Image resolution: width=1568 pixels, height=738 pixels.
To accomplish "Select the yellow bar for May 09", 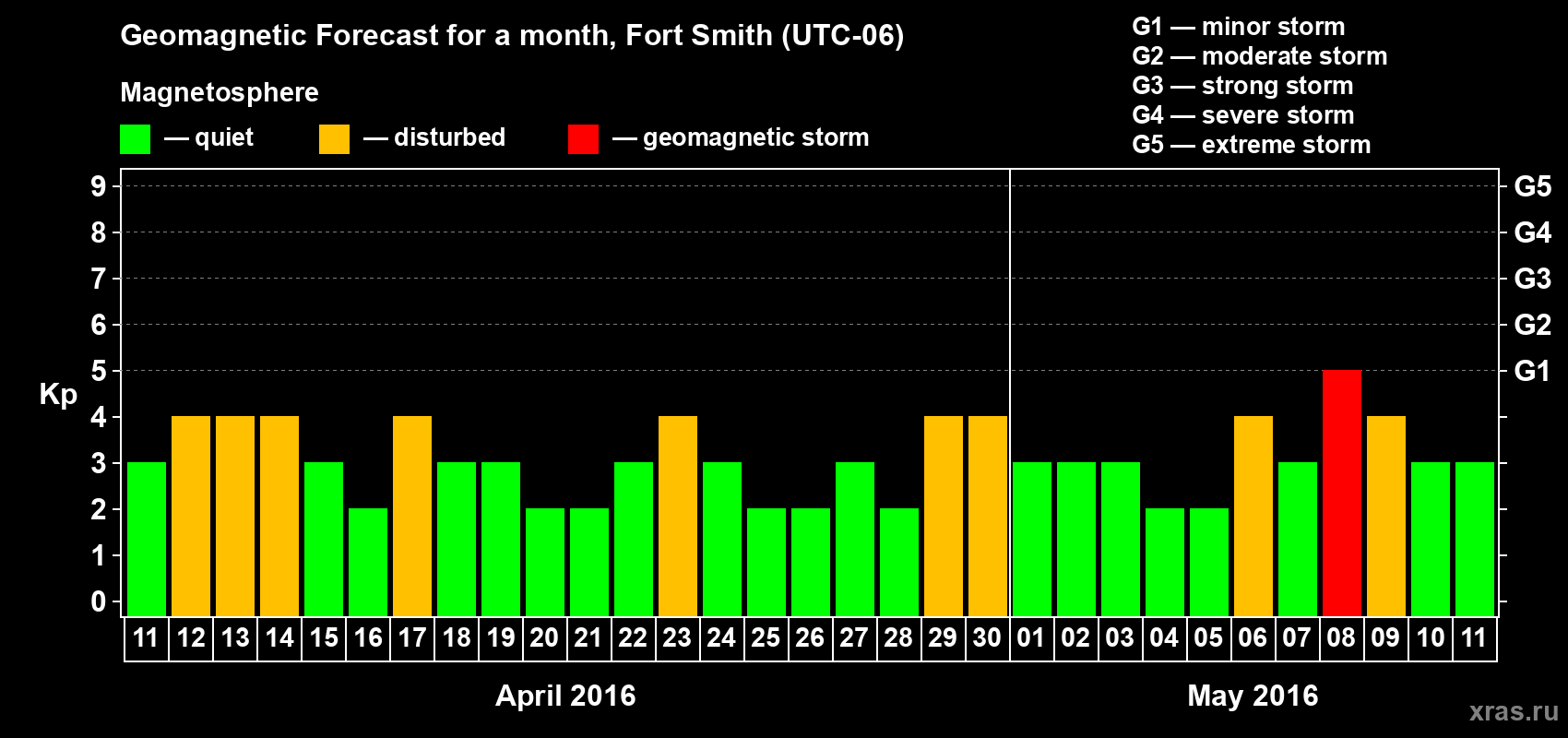I will point(1386,517).
